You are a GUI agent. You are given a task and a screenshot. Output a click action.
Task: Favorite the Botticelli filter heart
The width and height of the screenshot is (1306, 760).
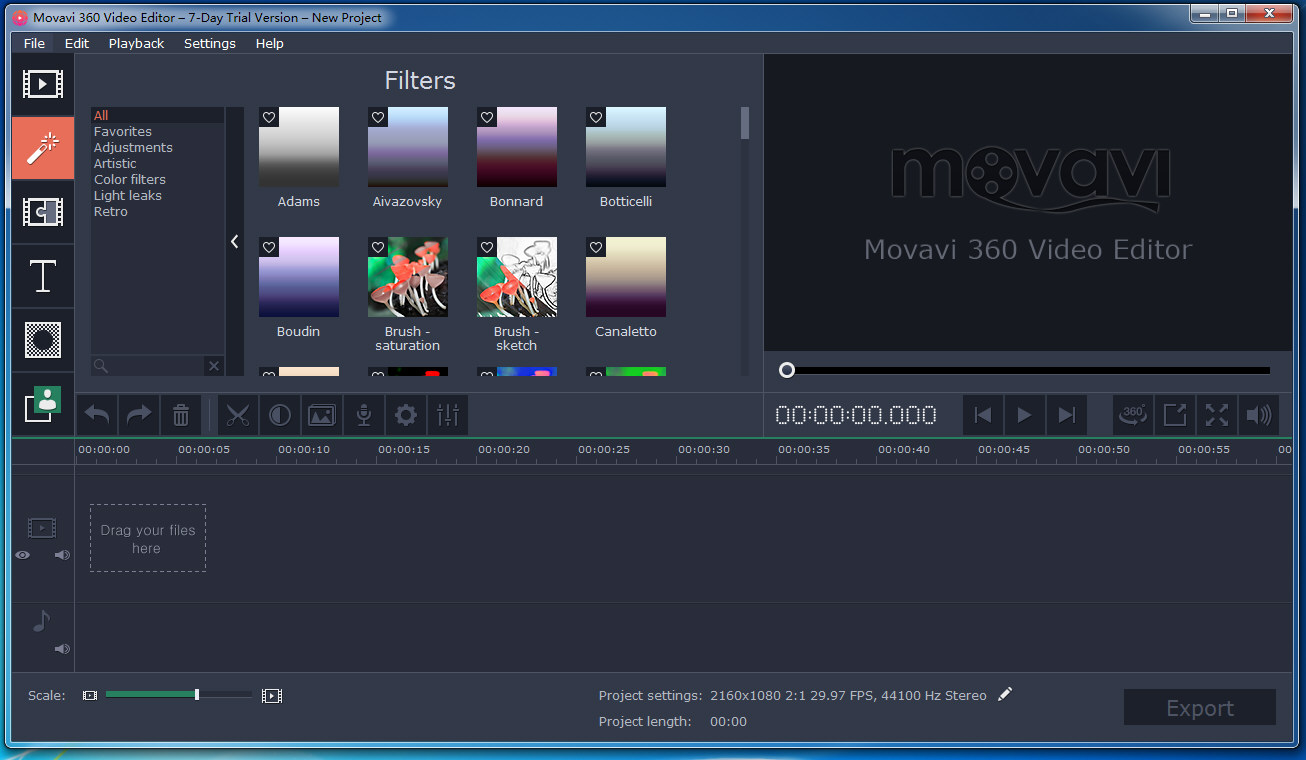click(x=596, y=117)
